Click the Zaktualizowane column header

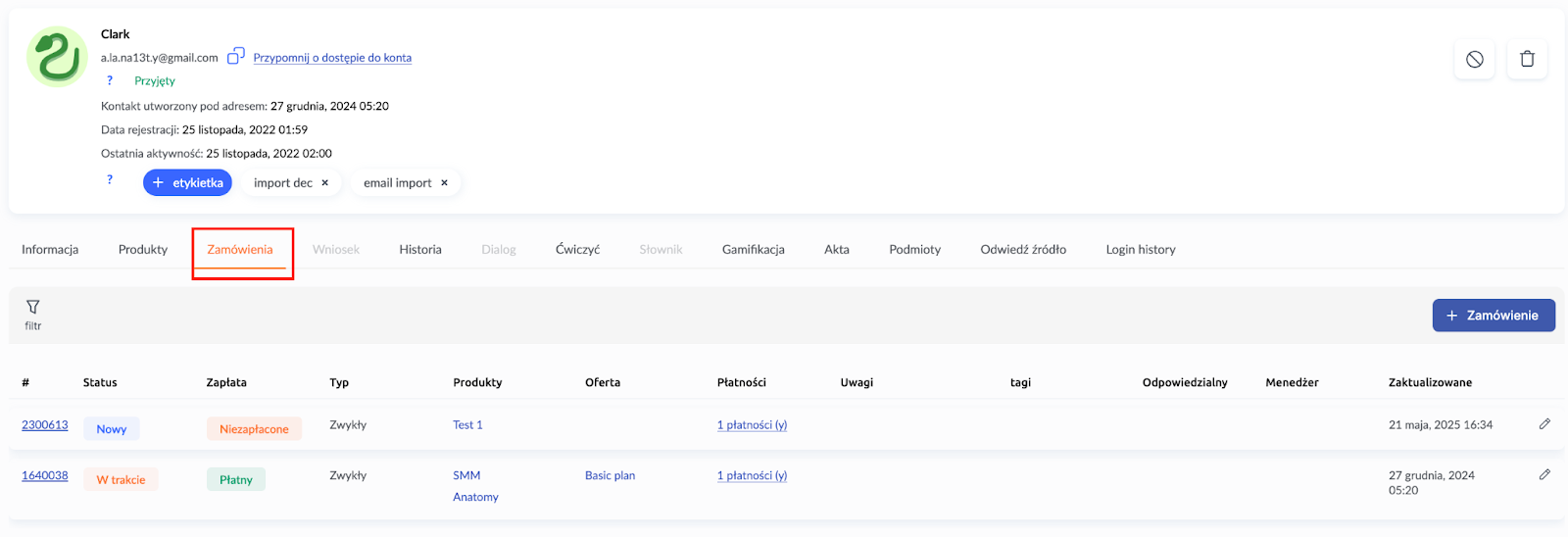pyautogui.click(x=1430, y=383)
